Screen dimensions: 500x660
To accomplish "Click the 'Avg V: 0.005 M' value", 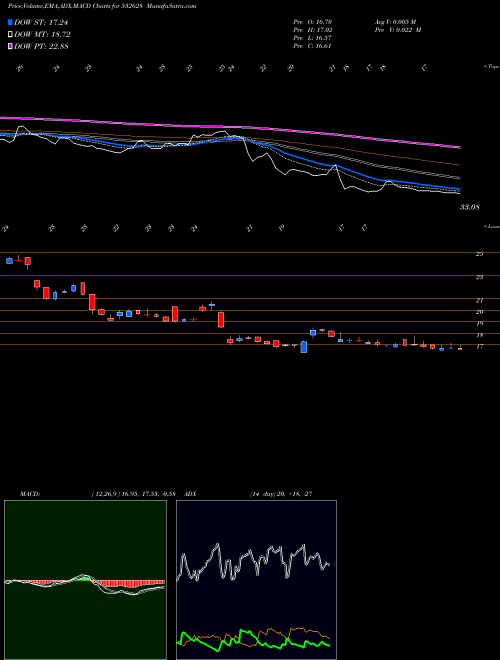I will tap(395, 21).
